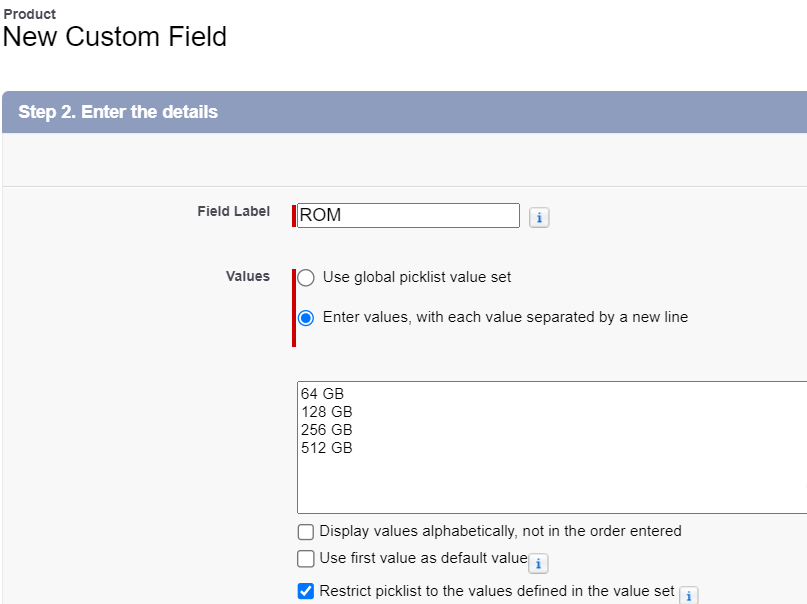The height and width of the screenshot is (604, 807).
Task: Click the 'New Custom Field' page title
Action: 114,38
